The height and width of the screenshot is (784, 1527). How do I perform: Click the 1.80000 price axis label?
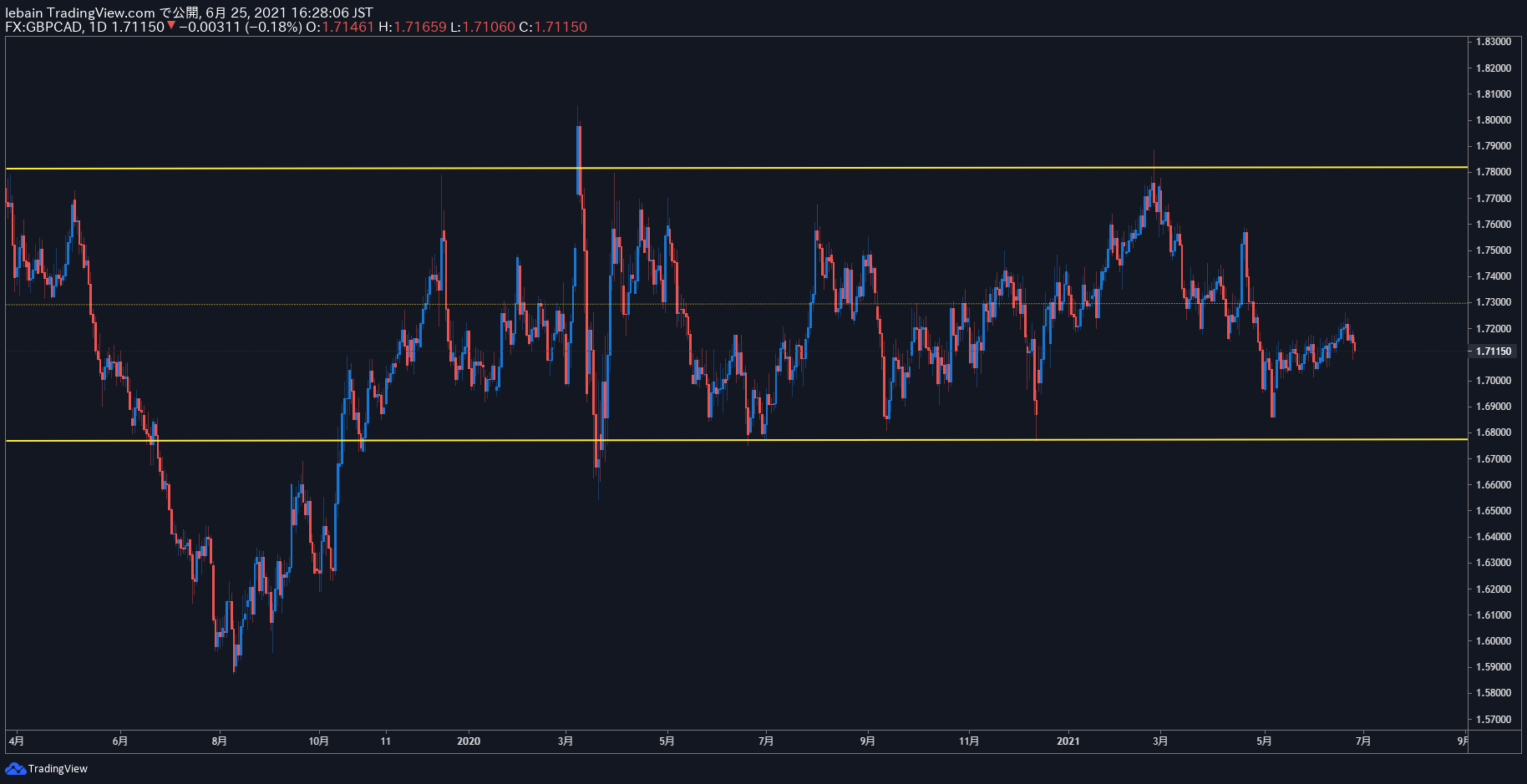[x=1494, y=120]
